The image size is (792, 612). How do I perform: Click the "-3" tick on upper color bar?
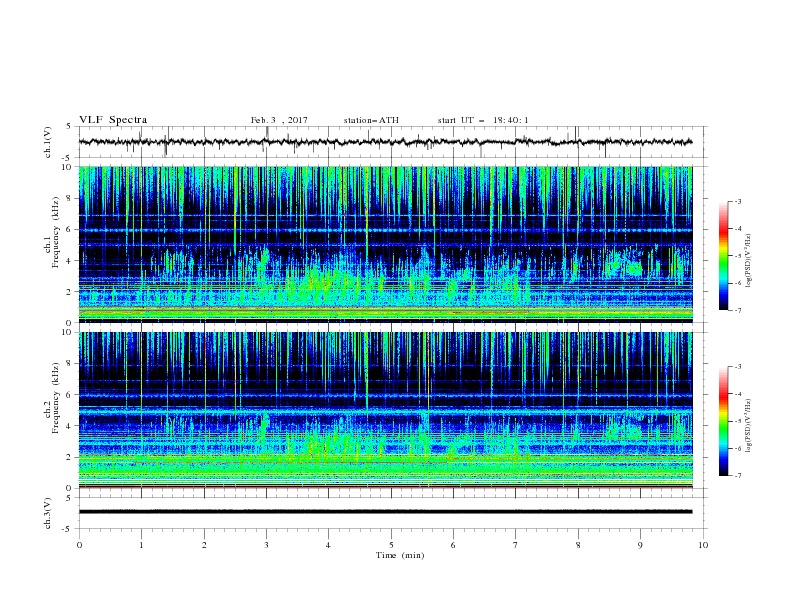(x=737, y=201)
